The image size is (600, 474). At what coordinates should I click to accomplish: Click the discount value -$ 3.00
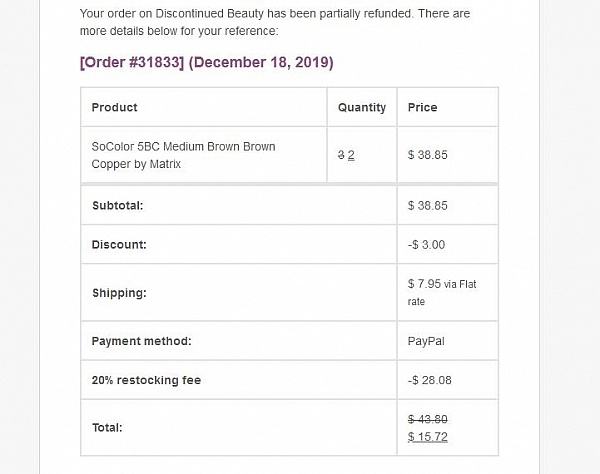pyautogui.click(x=426, y=245)
